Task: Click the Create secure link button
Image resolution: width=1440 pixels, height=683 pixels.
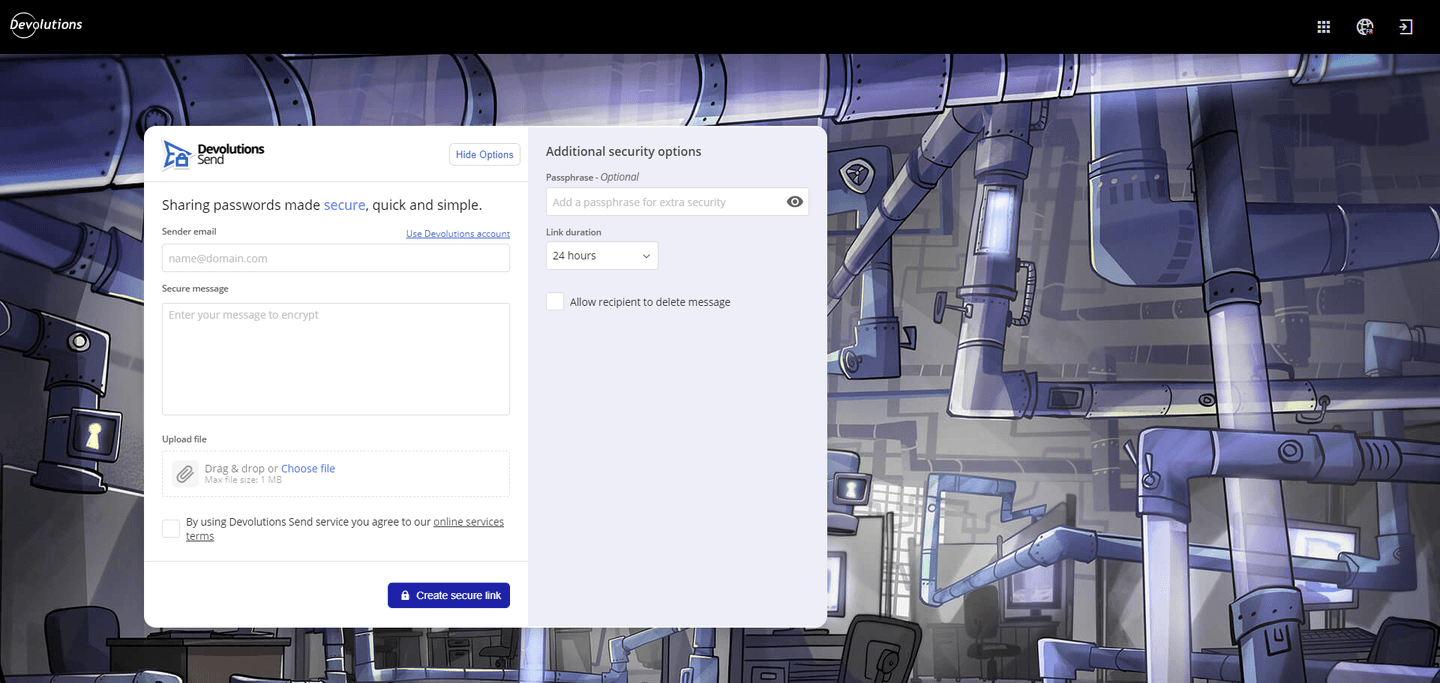Action: point(449,596)
